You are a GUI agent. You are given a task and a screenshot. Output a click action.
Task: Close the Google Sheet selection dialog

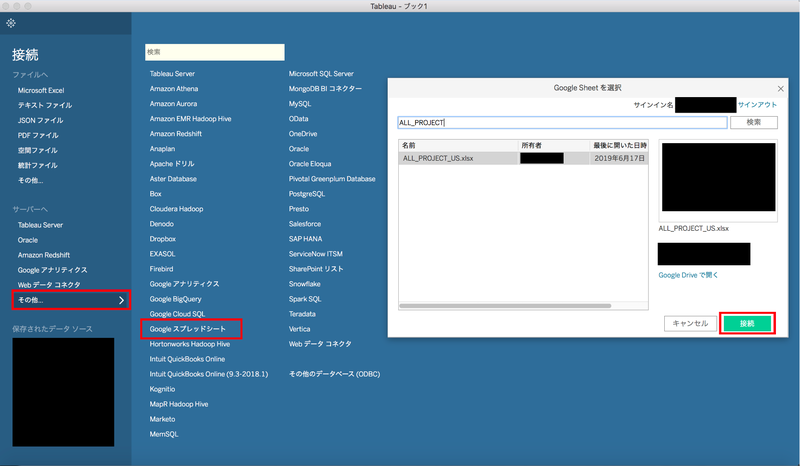pos(780,89)
